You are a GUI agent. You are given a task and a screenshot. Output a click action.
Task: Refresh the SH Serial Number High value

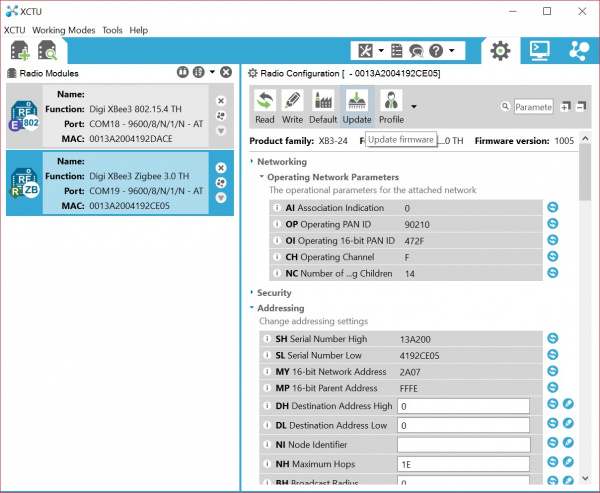point(553,338)
